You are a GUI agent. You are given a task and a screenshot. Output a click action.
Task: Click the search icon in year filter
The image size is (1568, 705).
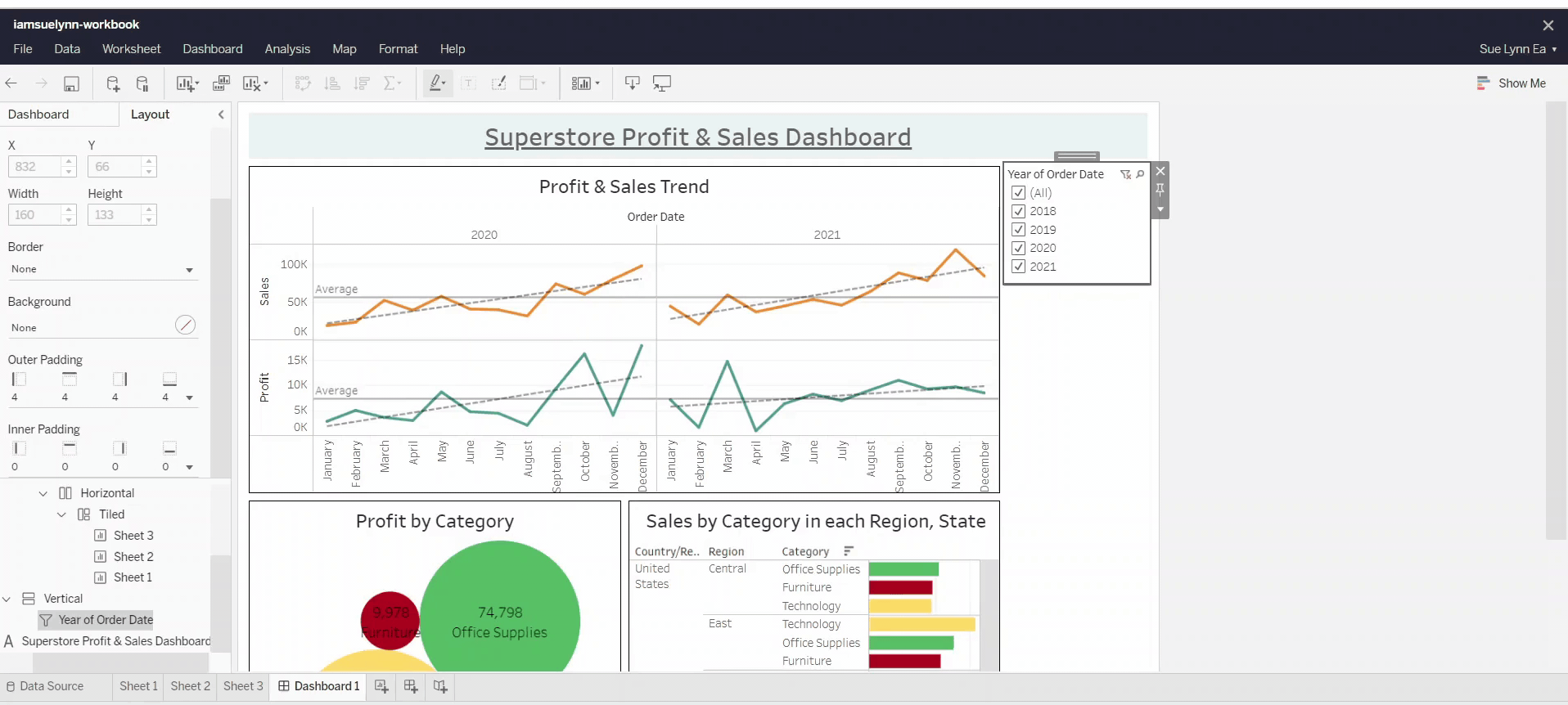(1140, 174)
